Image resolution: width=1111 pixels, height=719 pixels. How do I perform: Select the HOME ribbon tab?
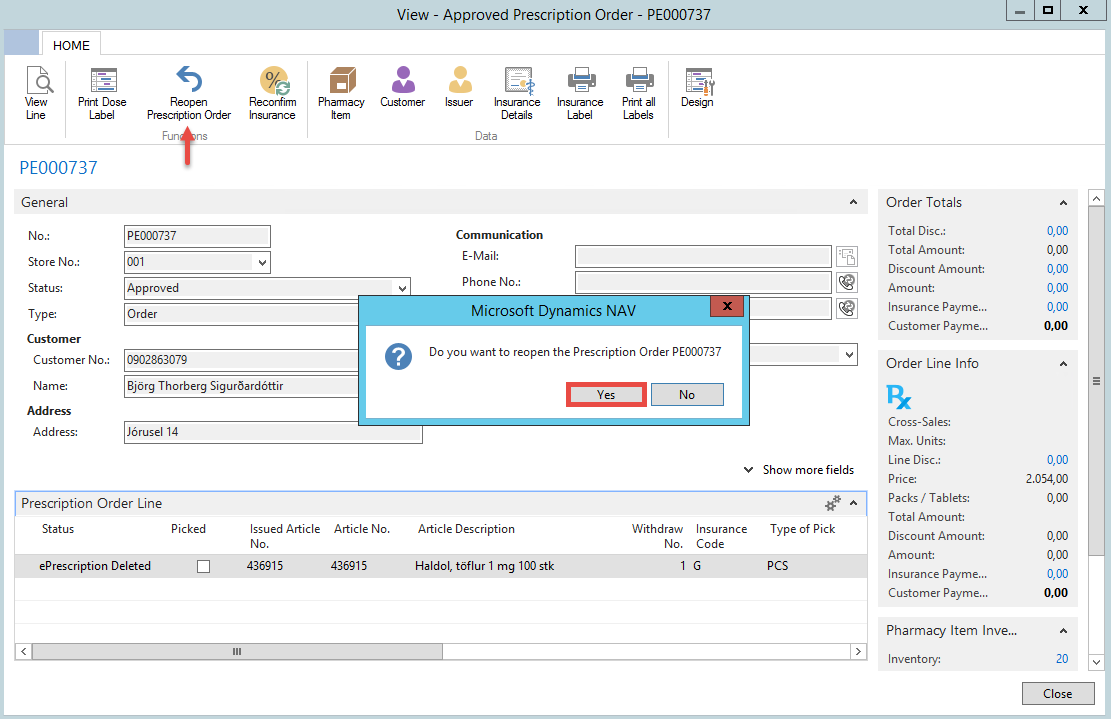[71, 45]
